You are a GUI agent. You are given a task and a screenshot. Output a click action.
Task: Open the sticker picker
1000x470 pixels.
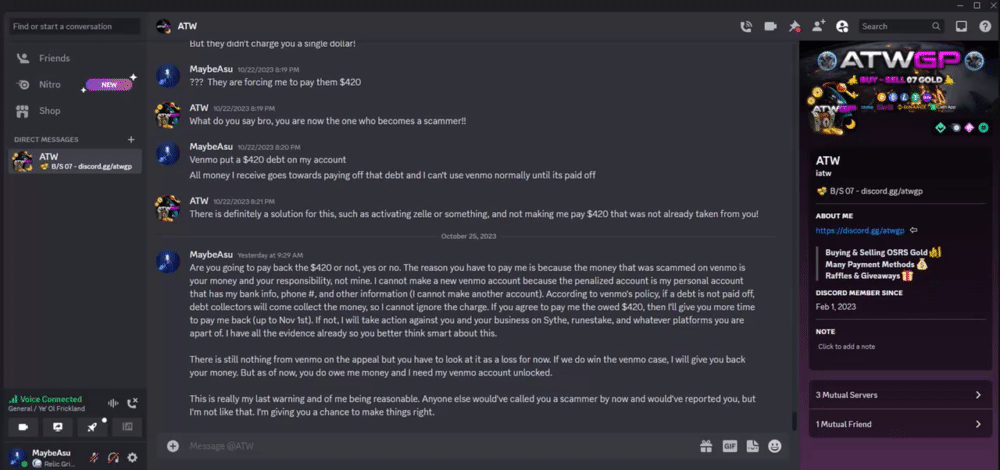752,446
